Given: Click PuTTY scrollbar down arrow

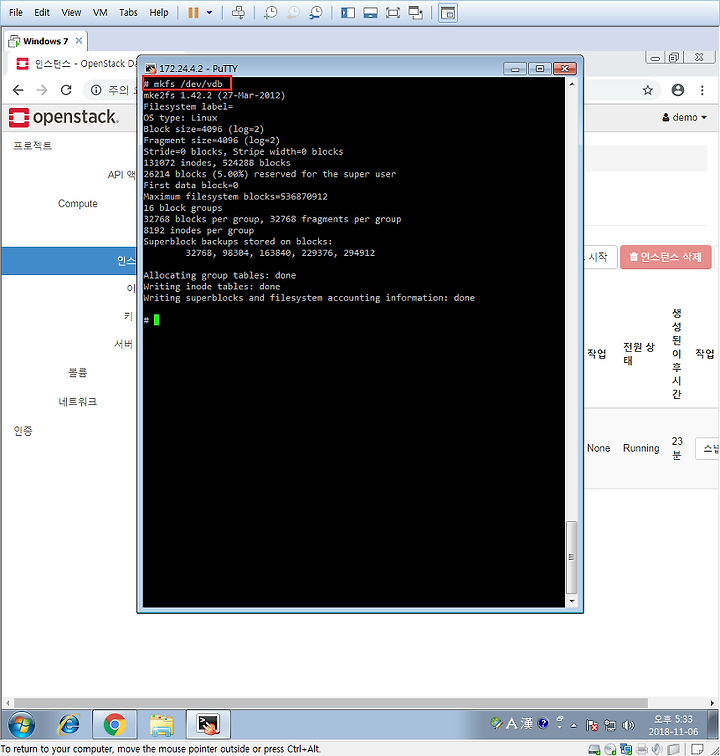Looking at the screenshot, I should [x=571, y=601].
